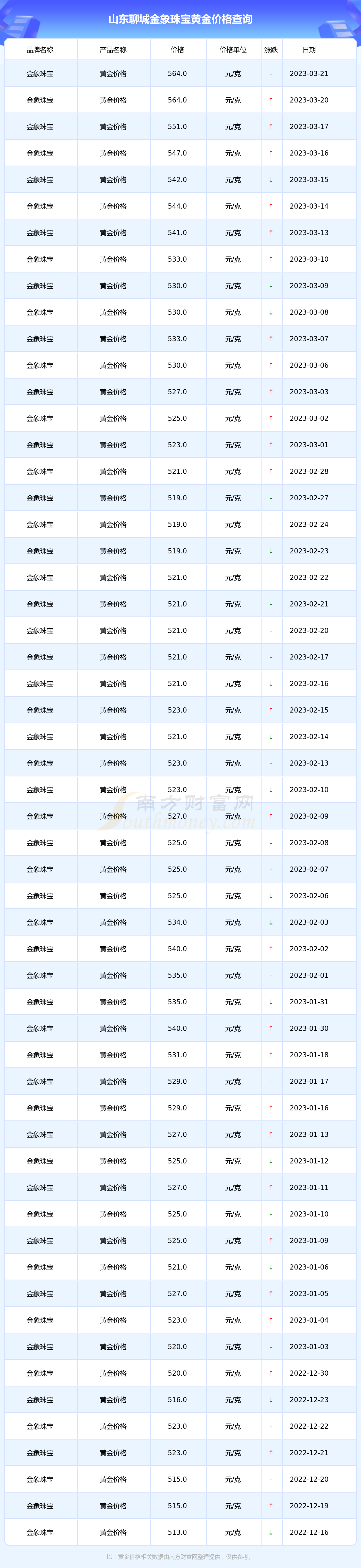Select price 531.0 on 2023-01-18
Viewport: 361px width, 1568px height.
(177, 1055)
